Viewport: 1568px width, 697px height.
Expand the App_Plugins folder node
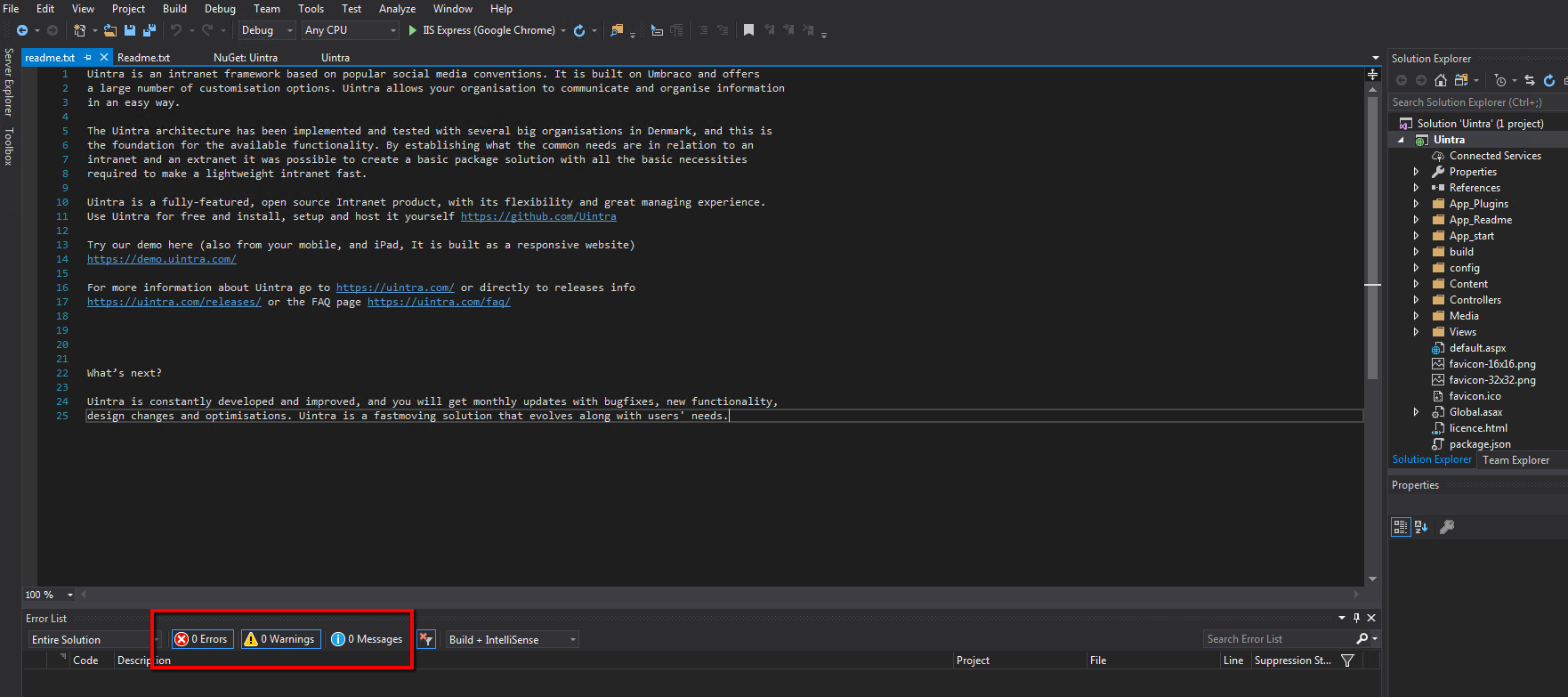(1416, 204)
